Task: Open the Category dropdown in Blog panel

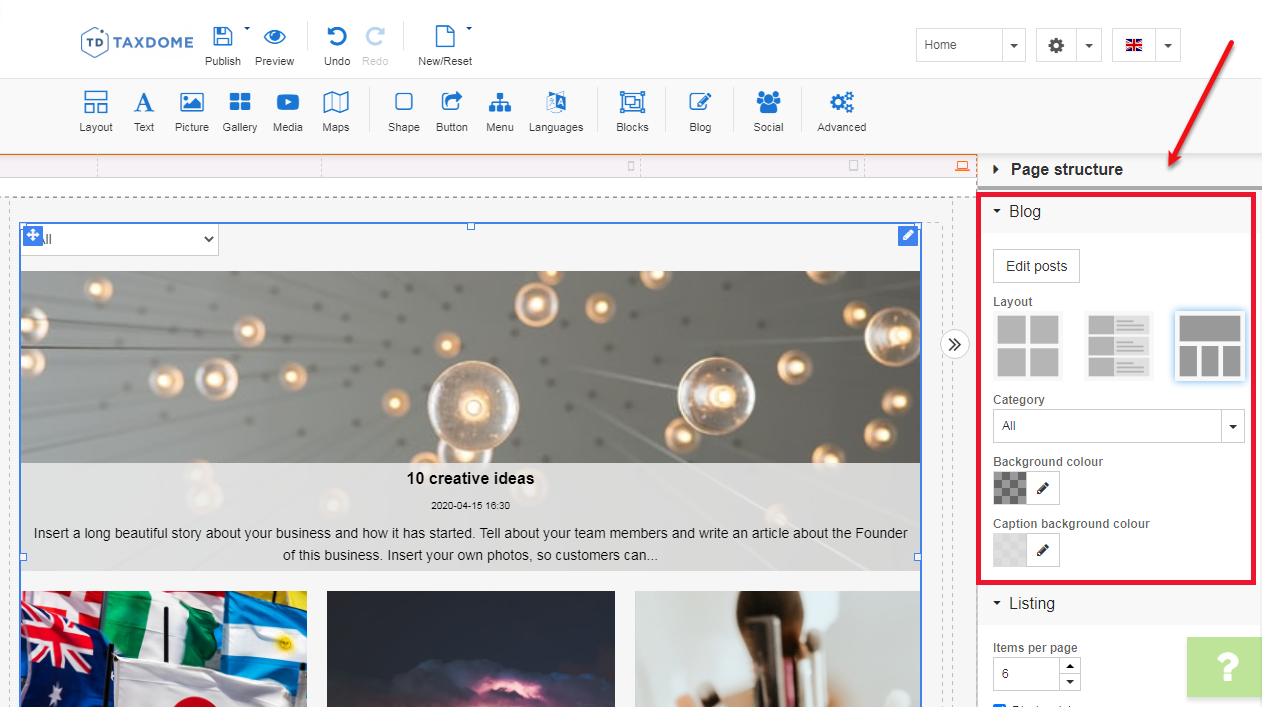Action: tap(1118, 426)
